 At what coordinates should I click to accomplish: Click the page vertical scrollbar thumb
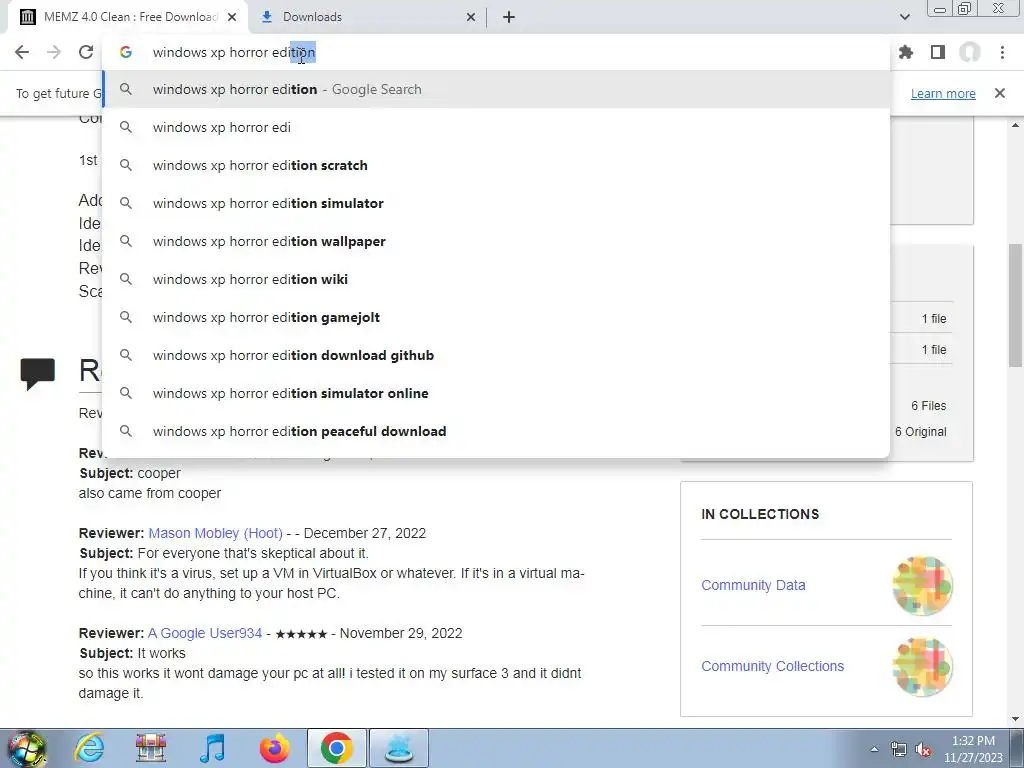[x=1015, y=305]
